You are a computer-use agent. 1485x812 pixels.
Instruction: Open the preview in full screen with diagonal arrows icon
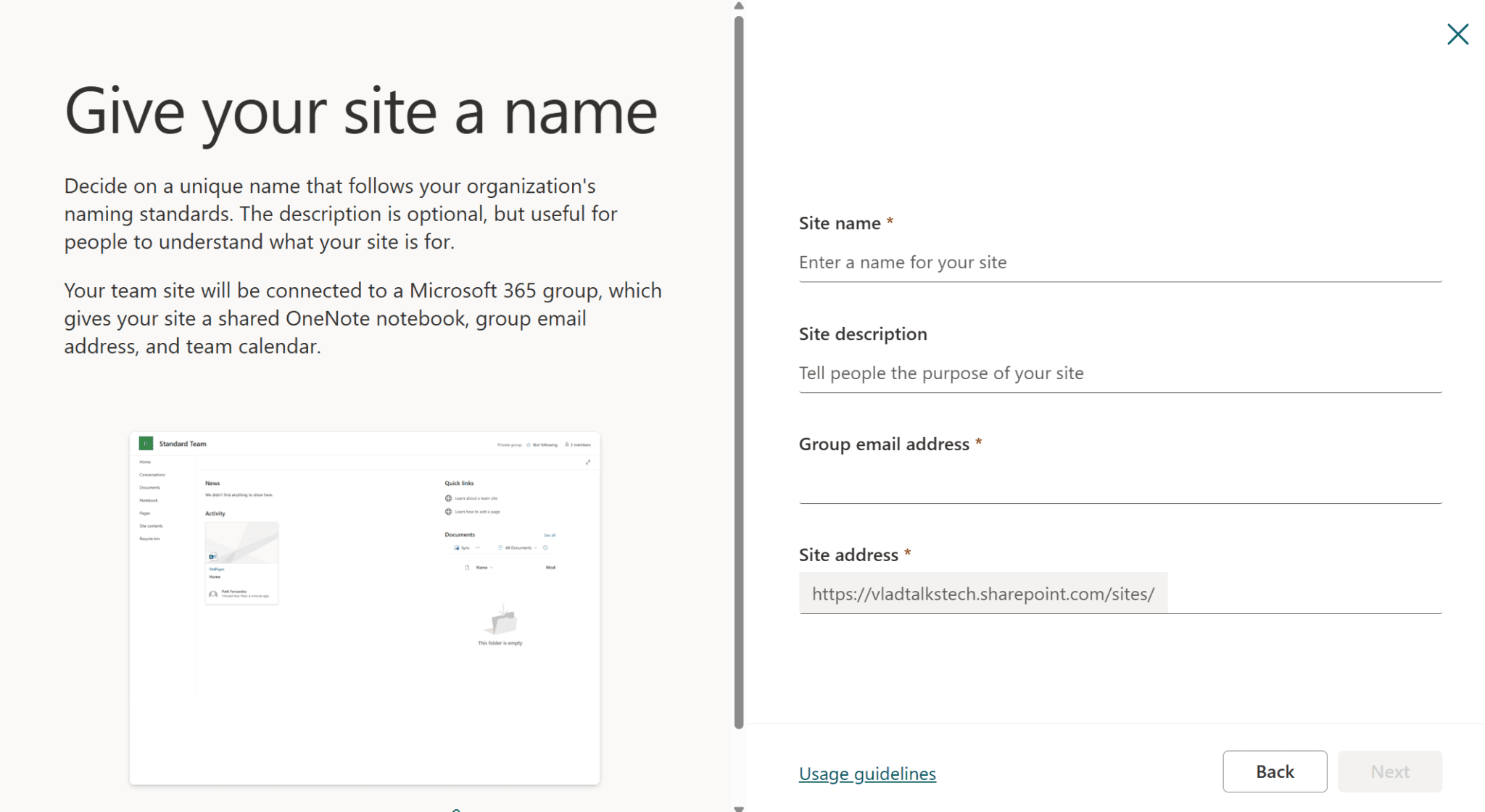click(588, 462)
